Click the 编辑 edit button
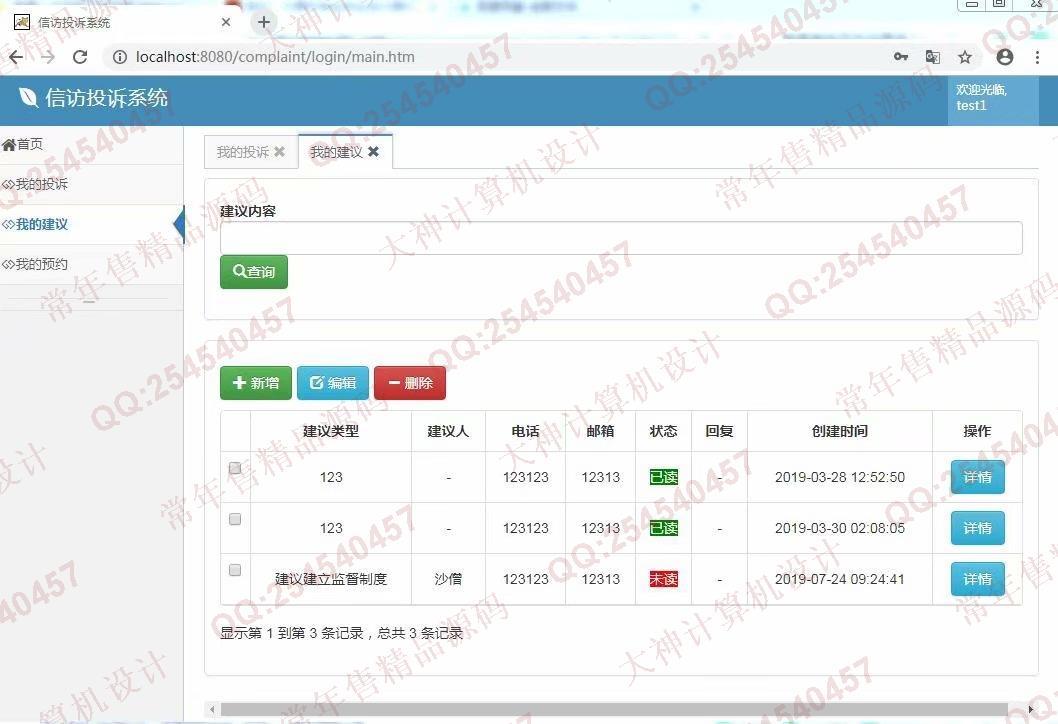The height and width of the screenshot is (724, 1058). 333,383
